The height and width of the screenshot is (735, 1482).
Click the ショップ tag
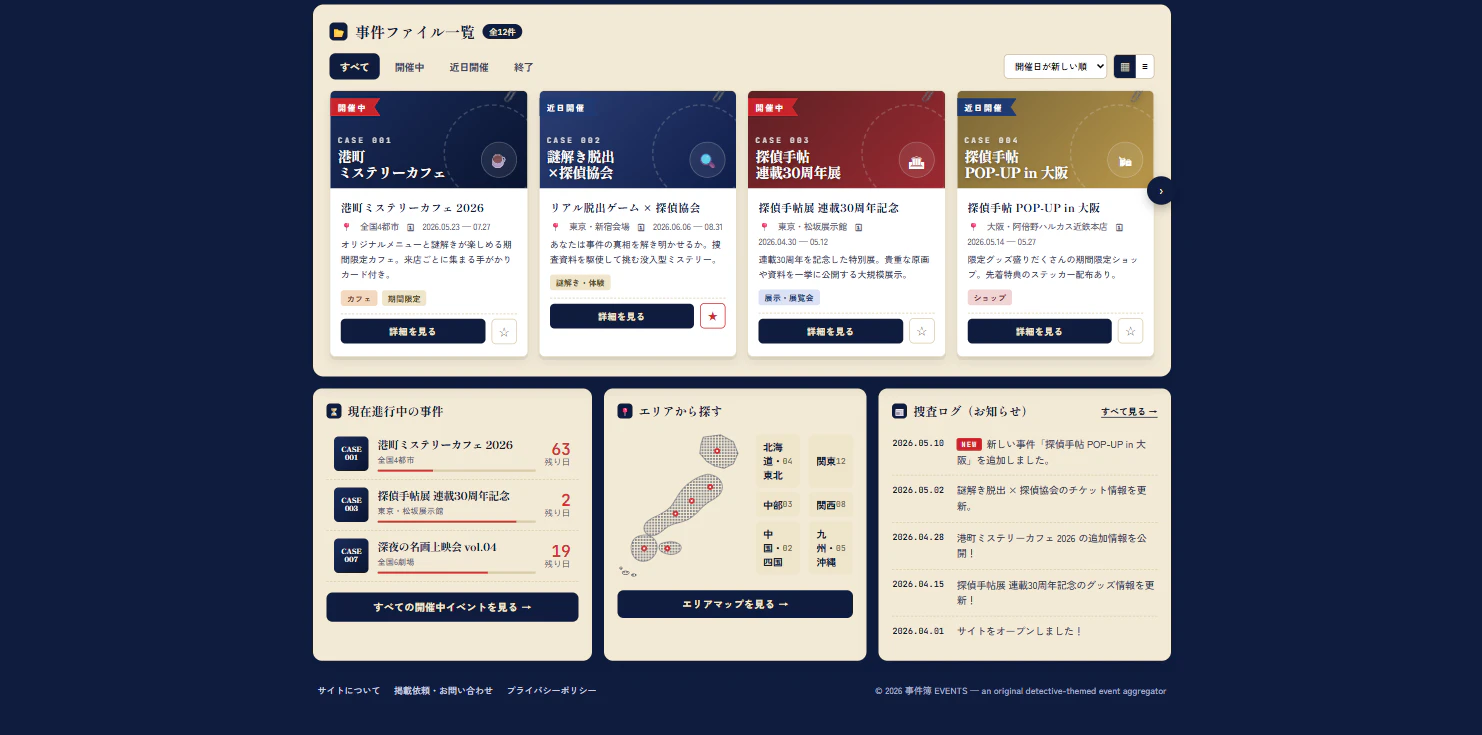coord(990,298)
